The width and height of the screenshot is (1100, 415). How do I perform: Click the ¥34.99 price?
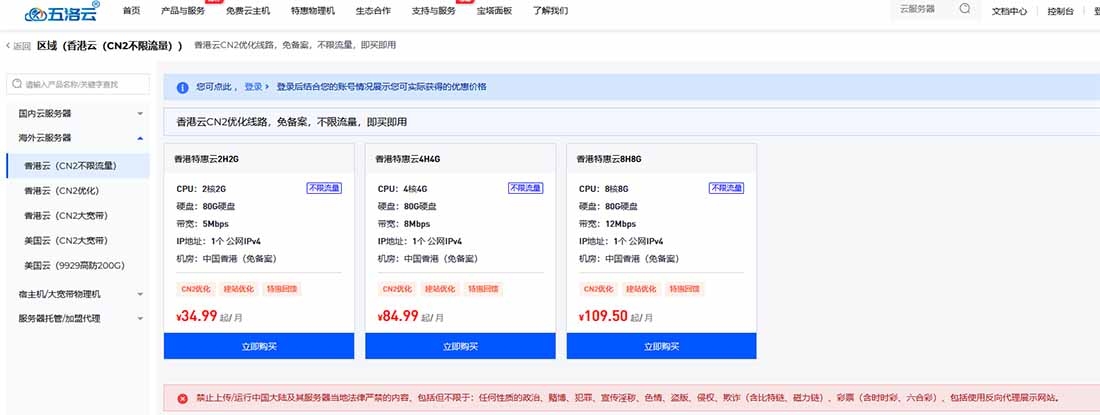click(197, 315)
